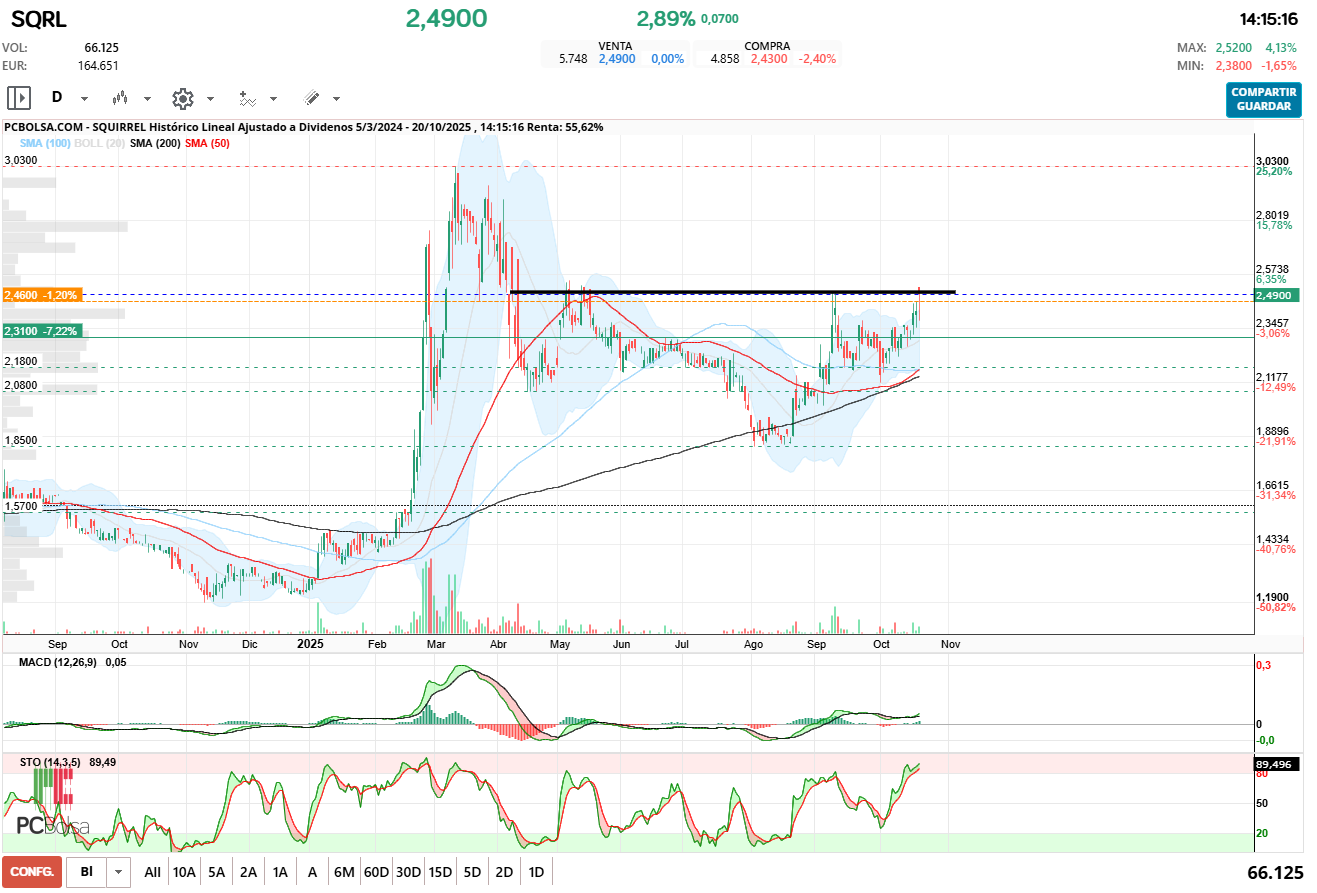The height and width of the screenshot is (893, 1317).
Task: Expand the chart type dropdown arrow
Action: (147, 99)
